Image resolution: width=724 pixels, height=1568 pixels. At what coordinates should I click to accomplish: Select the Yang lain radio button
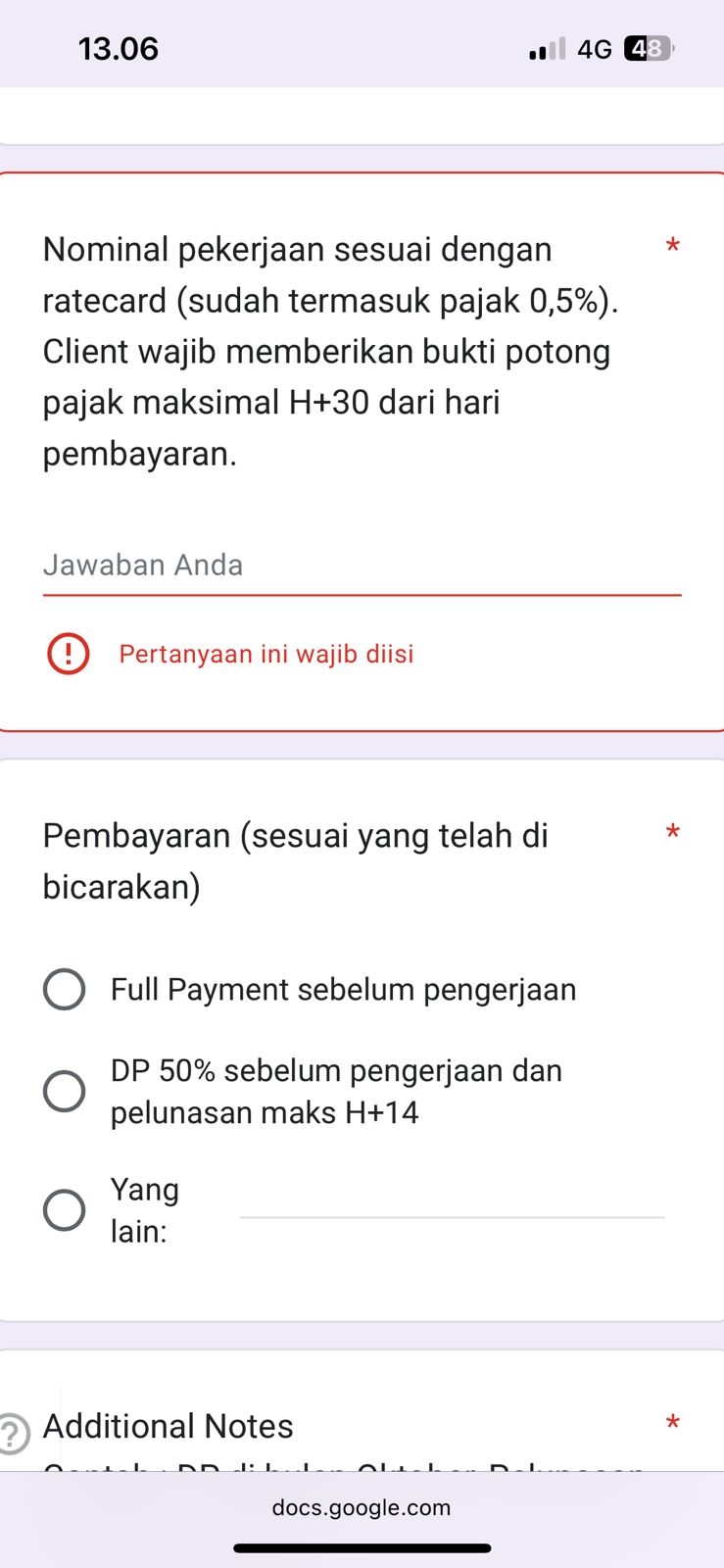(x=65, y=1210)
